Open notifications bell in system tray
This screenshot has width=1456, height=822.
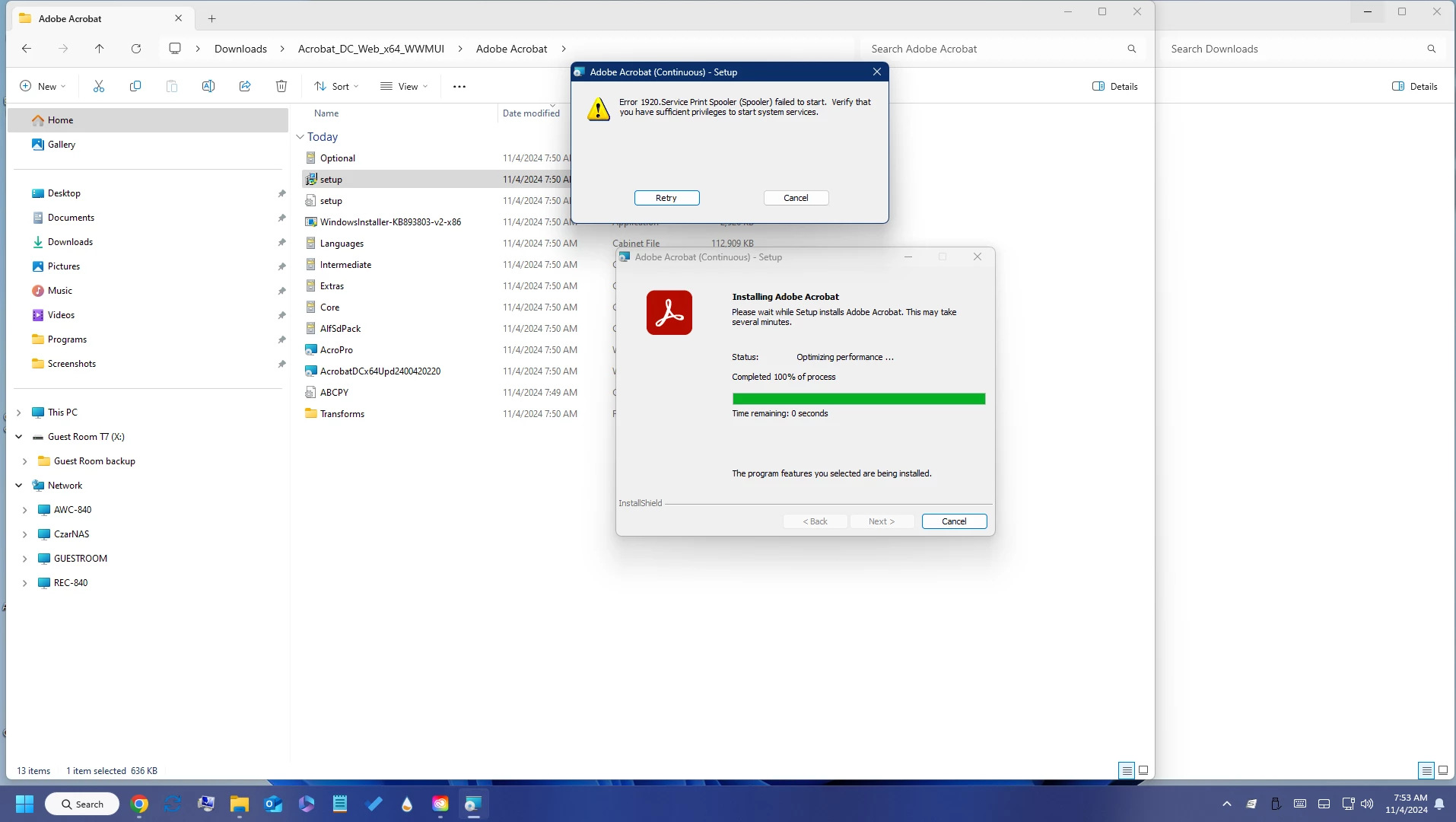pos(1439,804)
